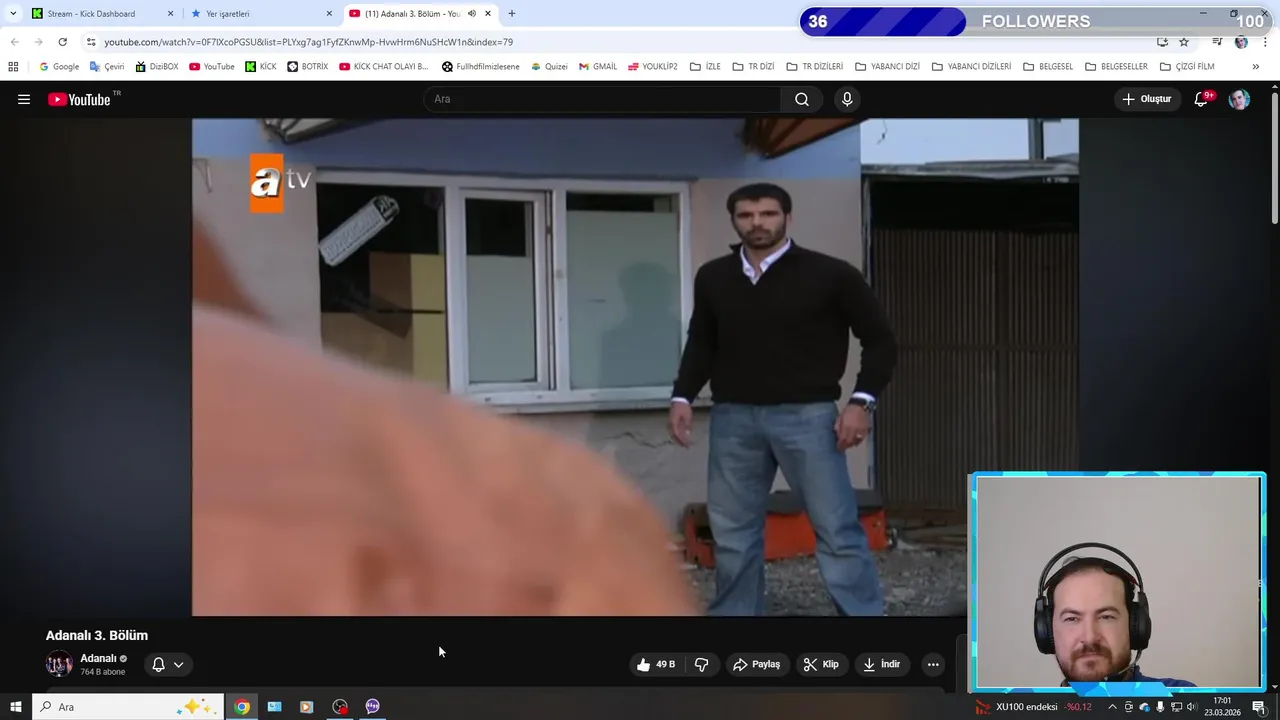Image resolution: width=1280 pixels, height=720 pixels.
Task: Open the Çeviri bookmark
Action: point(107,67)
